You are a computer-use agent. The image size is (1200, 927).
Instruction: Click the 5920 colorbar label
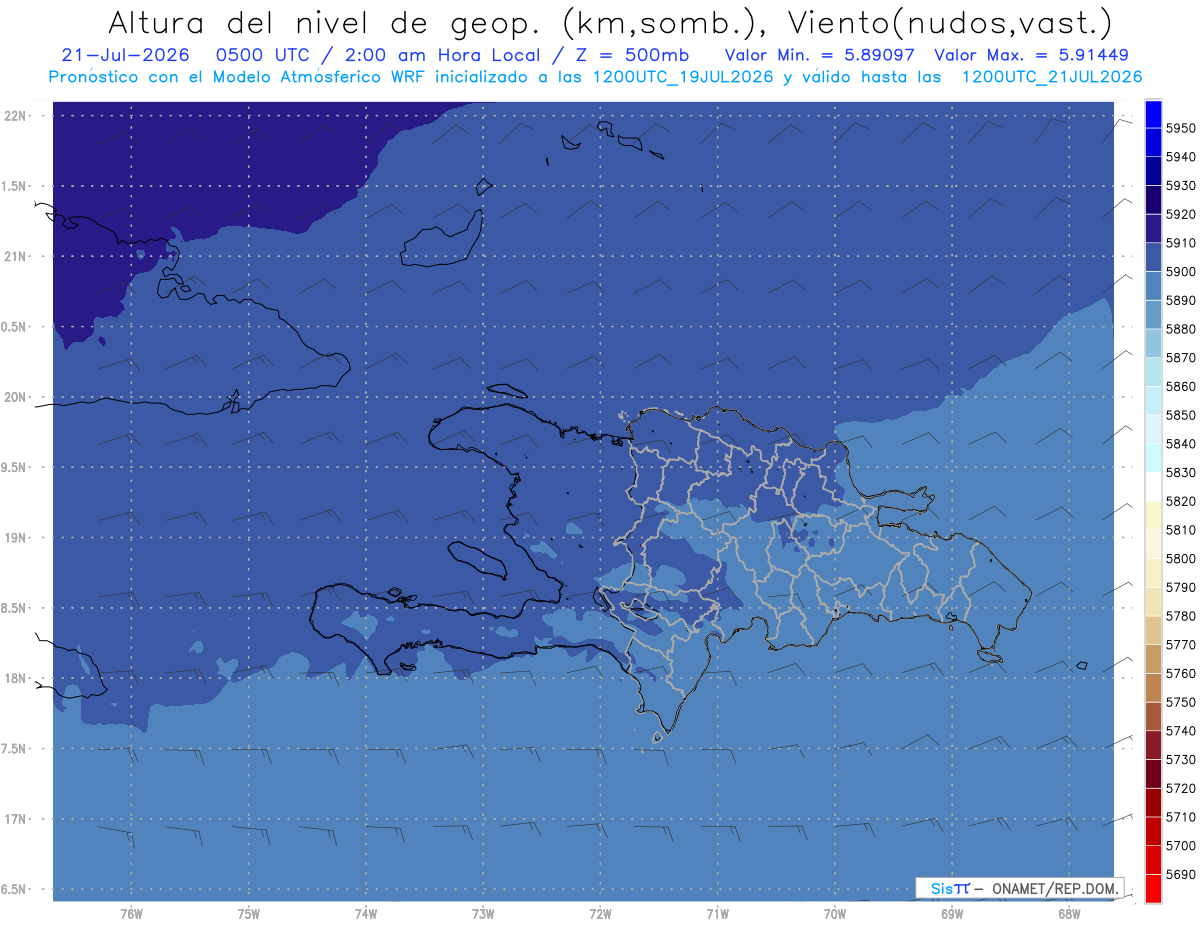pos(1180,214)
